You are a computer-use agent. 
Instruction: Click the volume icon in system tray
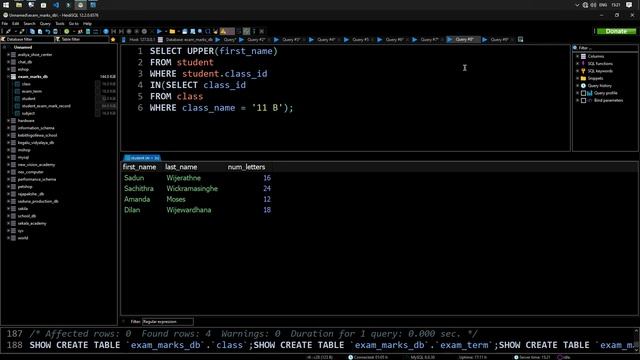pyautogui.click(x=593, y=5)
